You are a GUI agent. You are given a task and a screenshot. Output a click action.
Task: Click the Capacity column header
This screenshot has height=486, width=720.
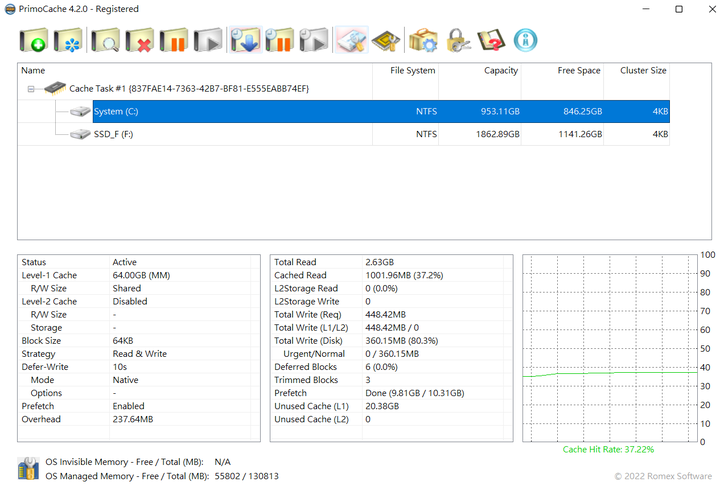[x=480, y=70]
